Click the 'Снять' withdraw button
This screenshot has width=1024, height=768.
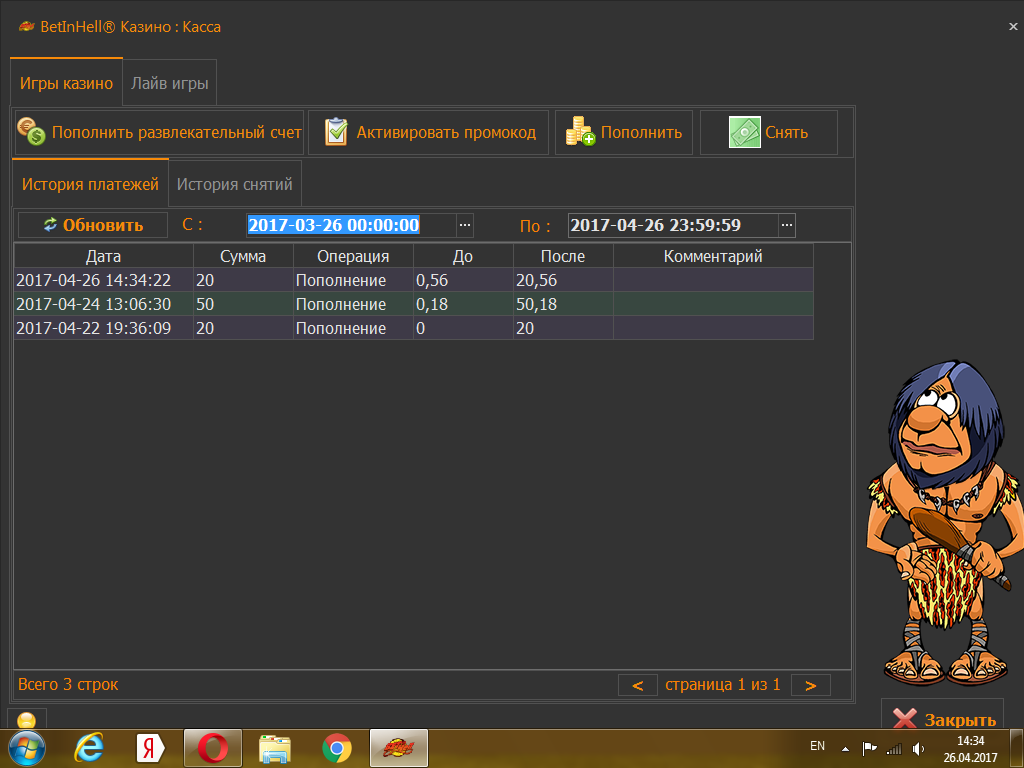(x=769, y=133)
